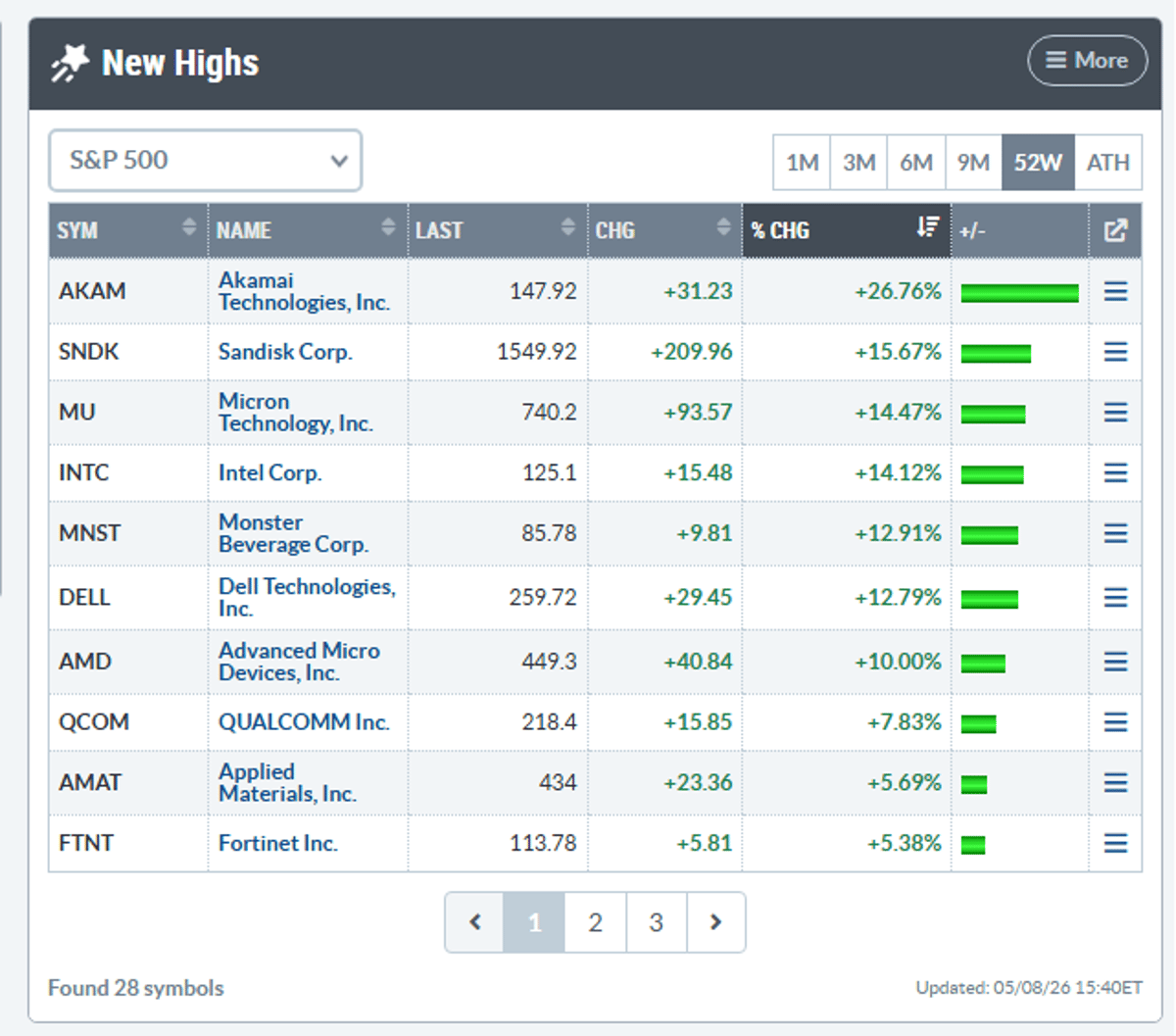Click the Updated 05/08/26 timestamp

[x=1029, y=988]
